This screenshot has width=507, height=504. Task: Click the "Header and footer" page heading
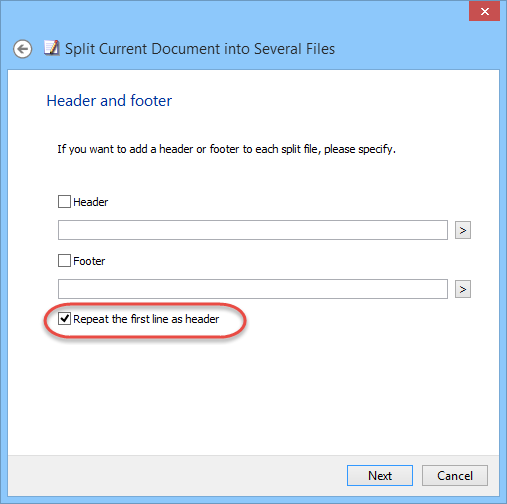[x=109, y=101]
